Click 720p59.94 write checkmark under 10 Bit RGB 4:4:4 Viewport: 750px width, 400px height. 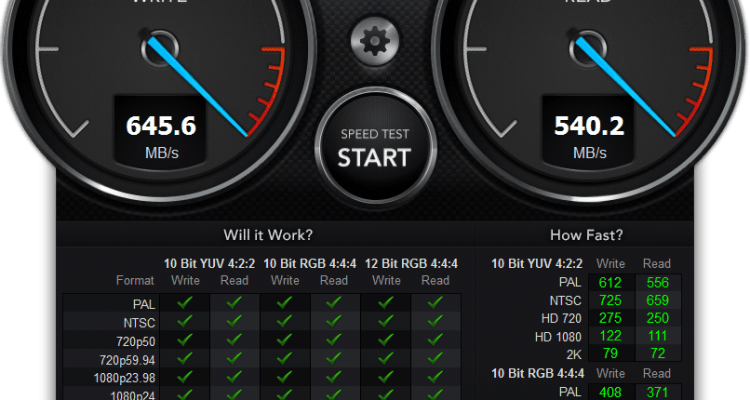pyautogui.click(x=285, y=359)
